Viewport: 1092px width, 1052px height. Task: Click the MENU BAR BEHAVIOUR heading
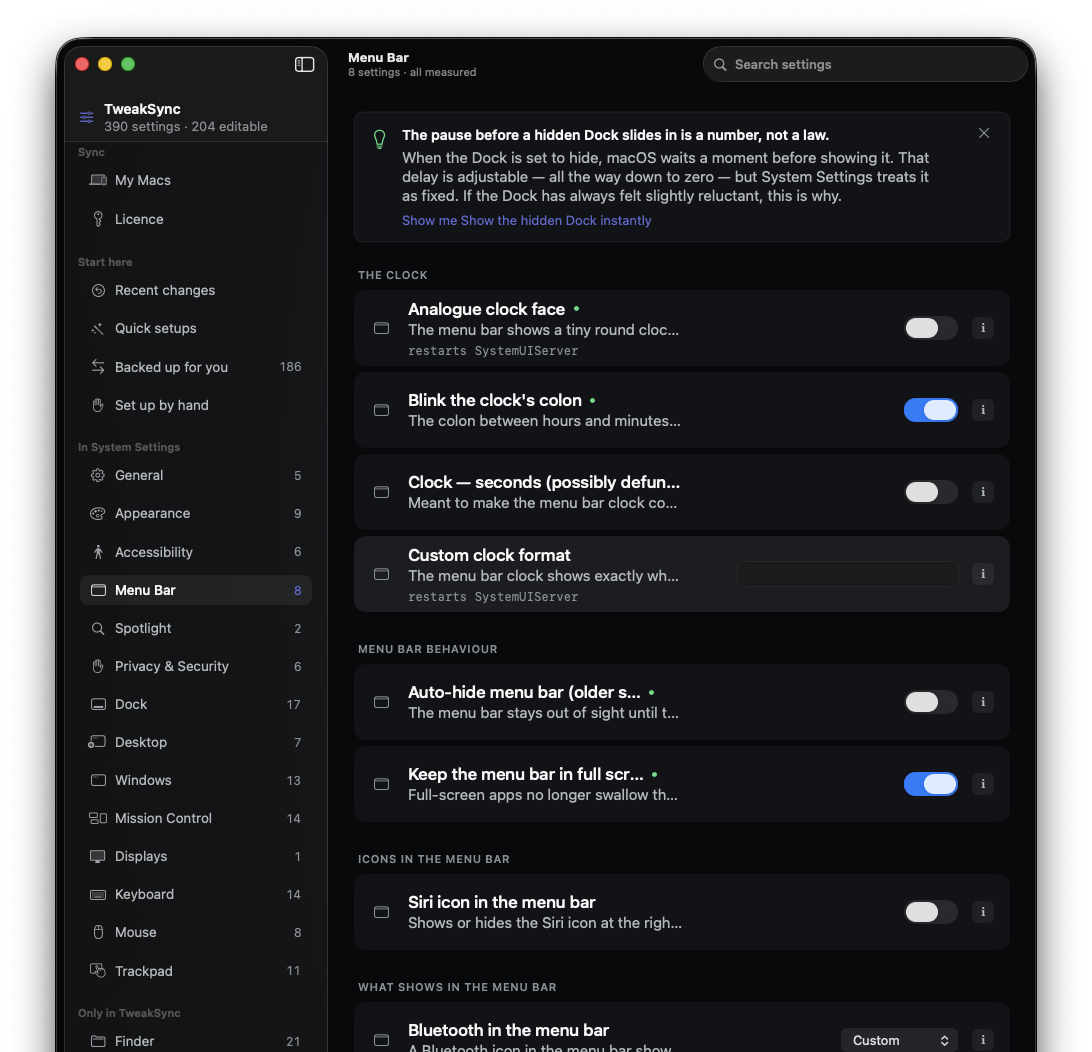[x=428, y=649]
